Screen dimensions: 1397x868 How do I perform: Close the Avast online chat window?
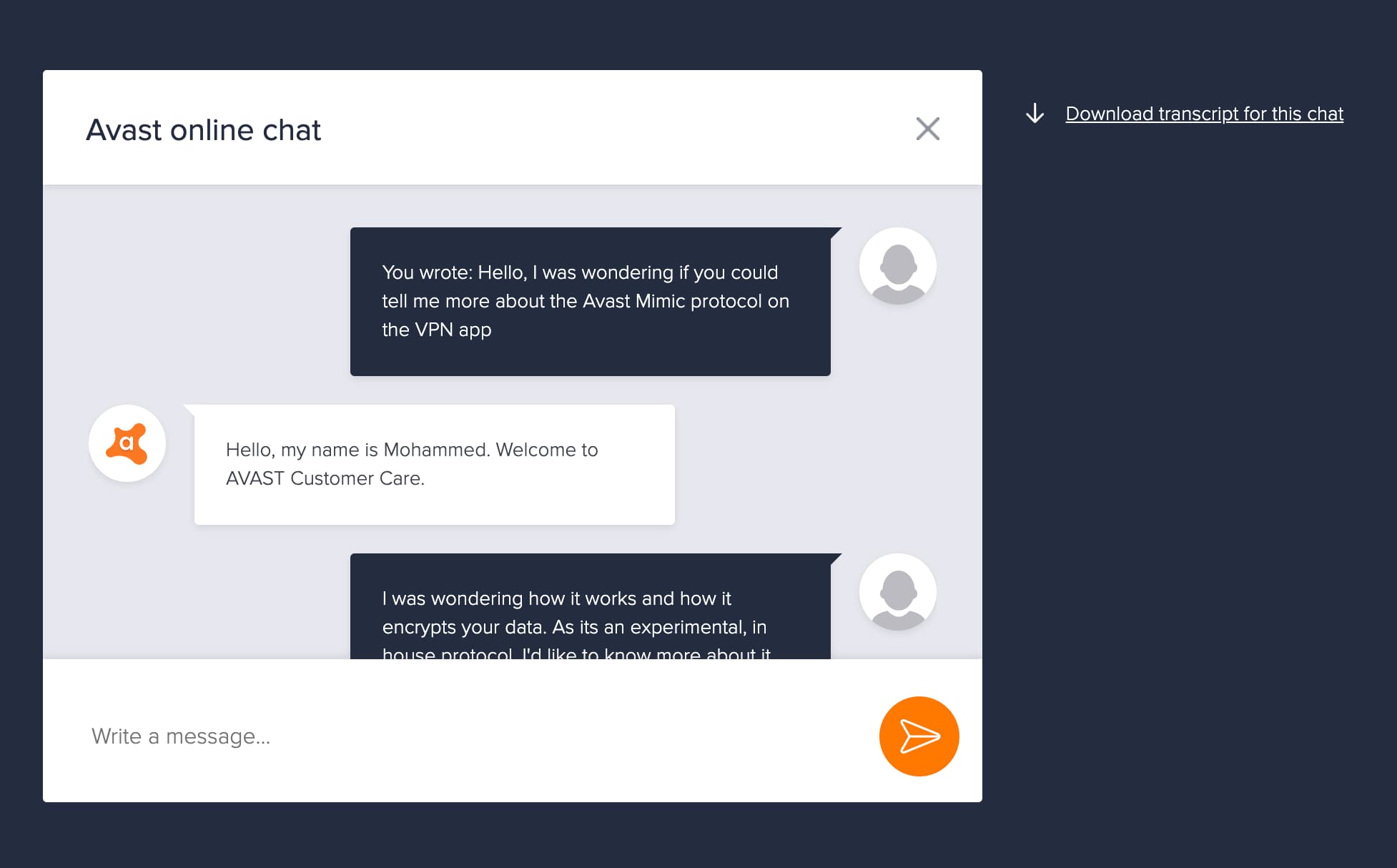pyautogui.click(x=927, y=129)
